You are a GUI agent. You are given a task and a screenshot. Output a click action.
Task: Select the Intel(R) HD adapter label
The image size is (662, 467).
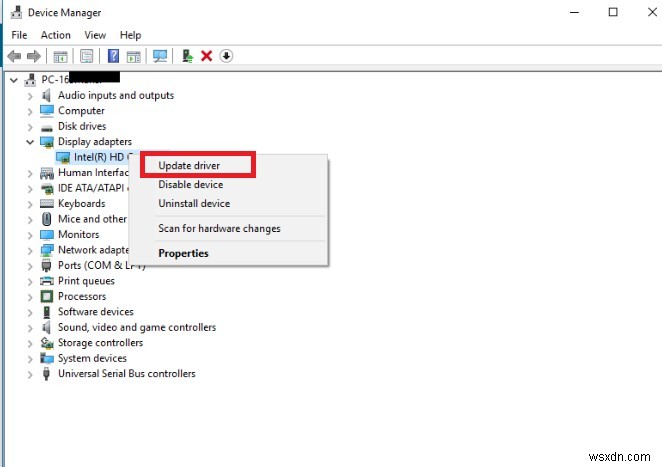pyautogui.click(x=101, y=157)
